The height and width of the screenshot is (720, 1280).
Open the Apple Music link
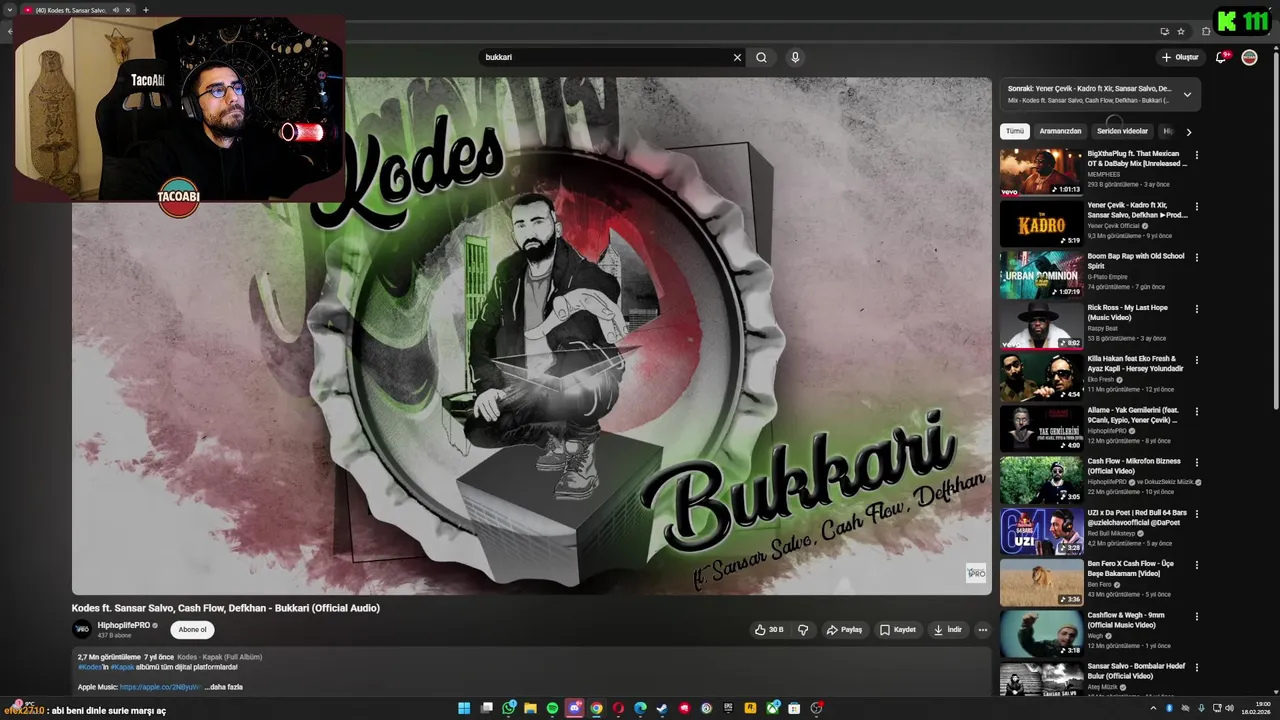pyautogui.click(x=161, y=687)
